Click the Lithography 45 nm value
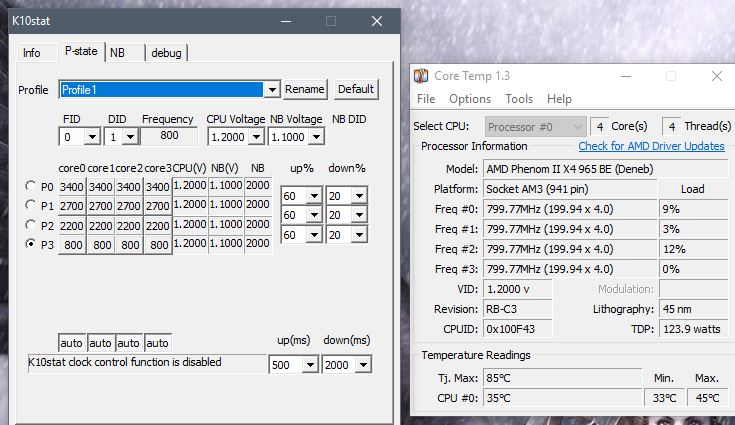 click(693, 309)
